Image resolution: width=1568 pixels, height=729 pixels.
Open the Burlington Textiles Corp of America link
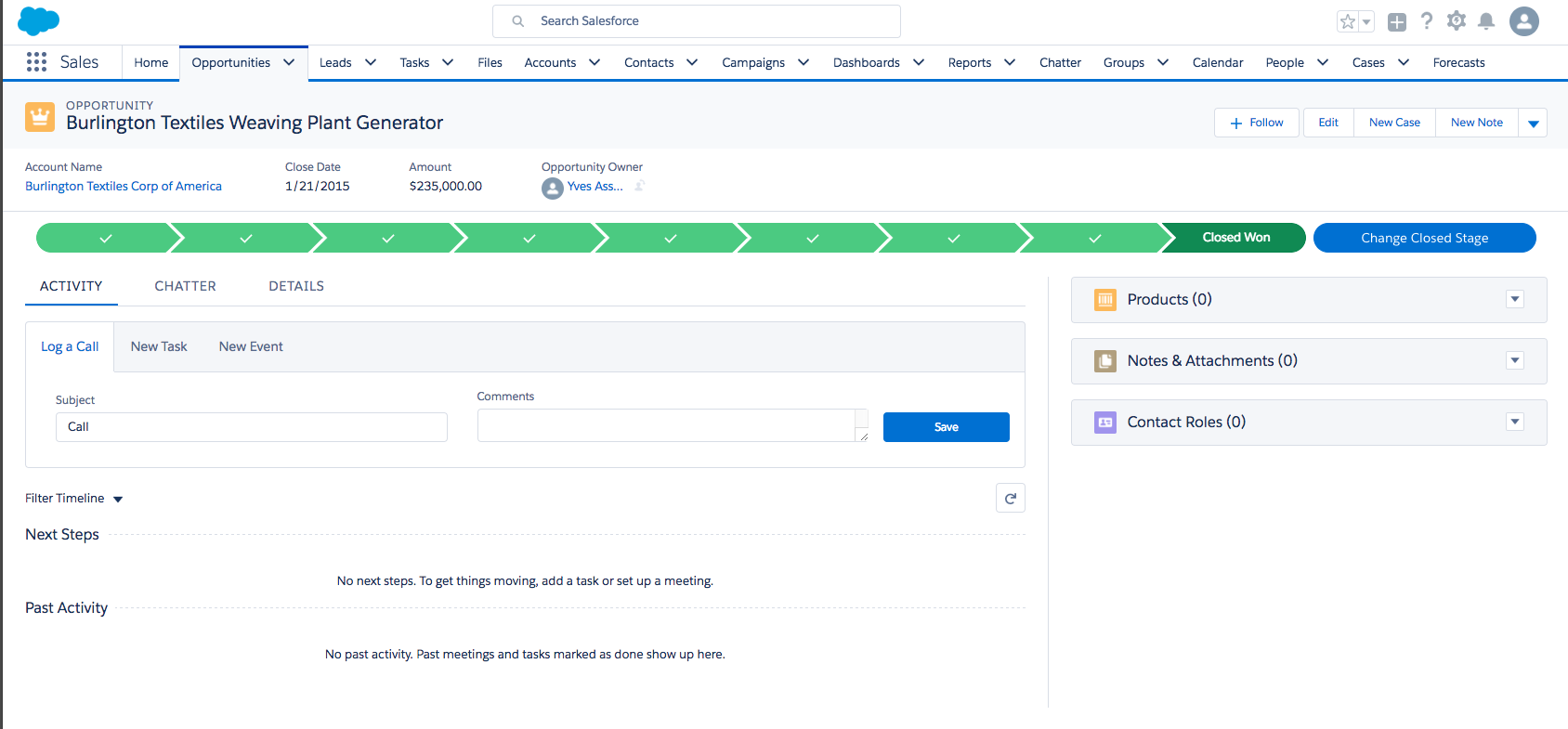point(124,186)
